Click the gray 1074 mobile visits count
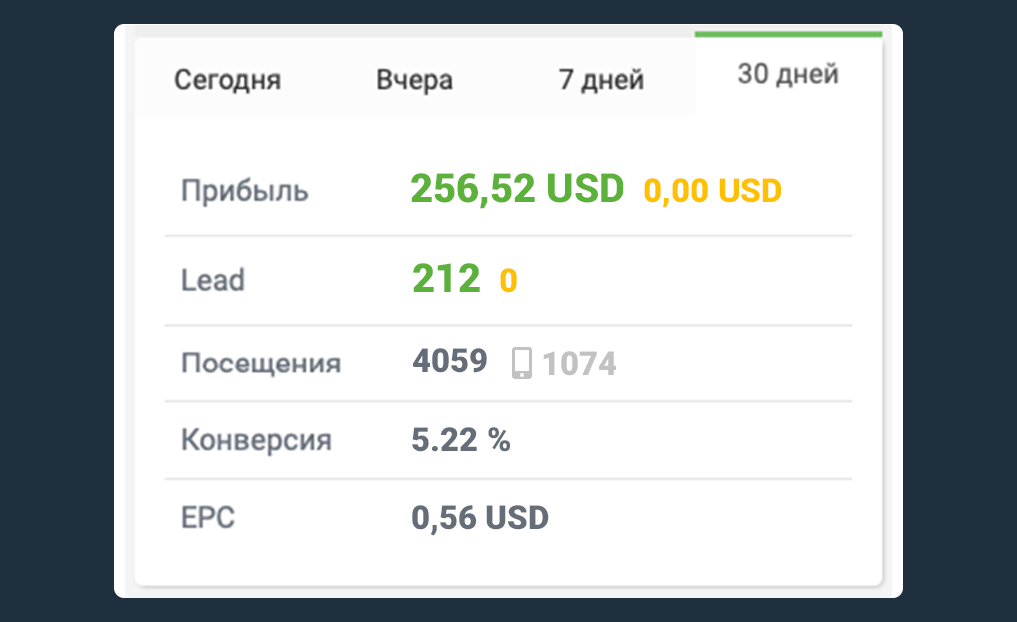 [x=579, y=364]
